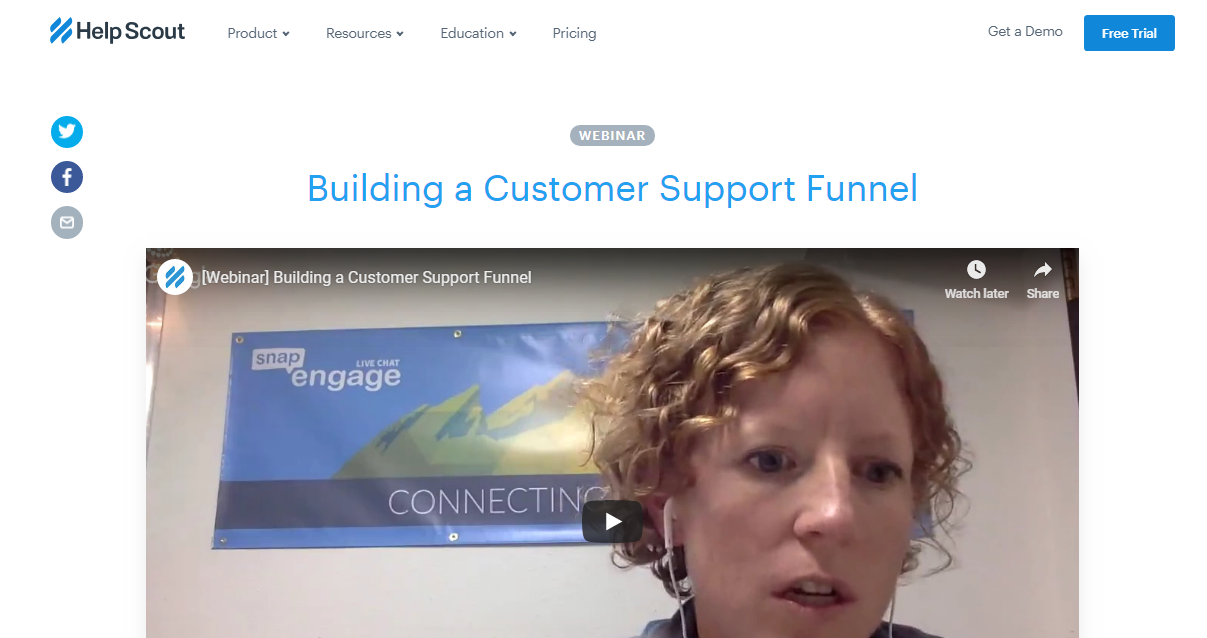Open the channel avatar on the video
Screen dimensions: 1207x638
(x=175, y=277)
